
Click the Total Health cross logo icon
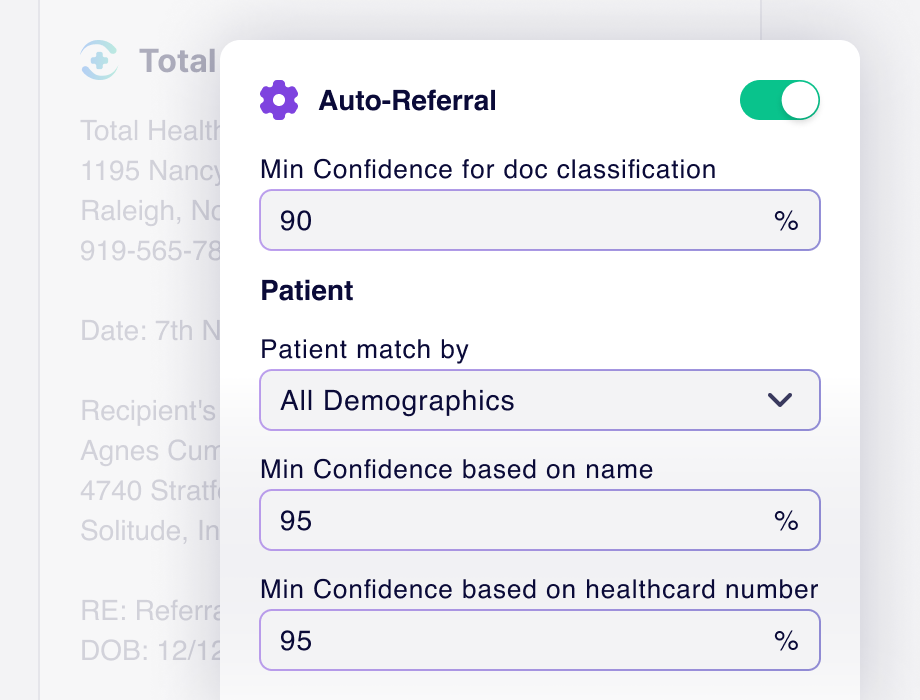coord(99,60)
